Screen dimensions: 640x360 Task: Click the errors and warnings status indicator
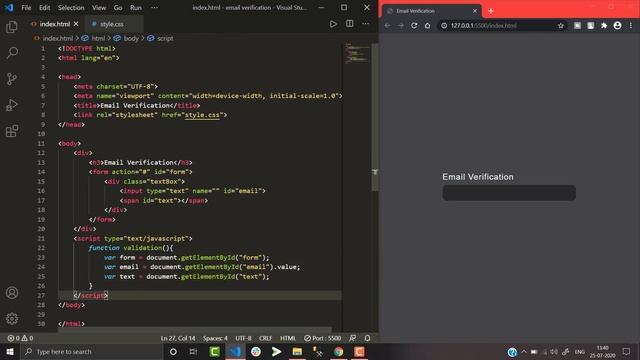(20, 338)
